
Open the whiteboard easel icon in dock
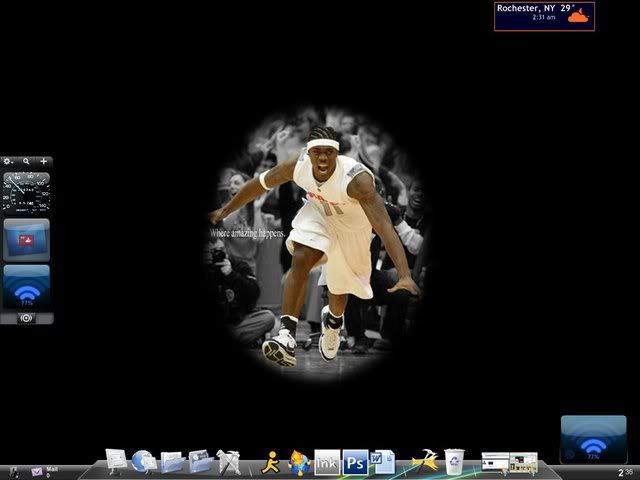[116, 461]
